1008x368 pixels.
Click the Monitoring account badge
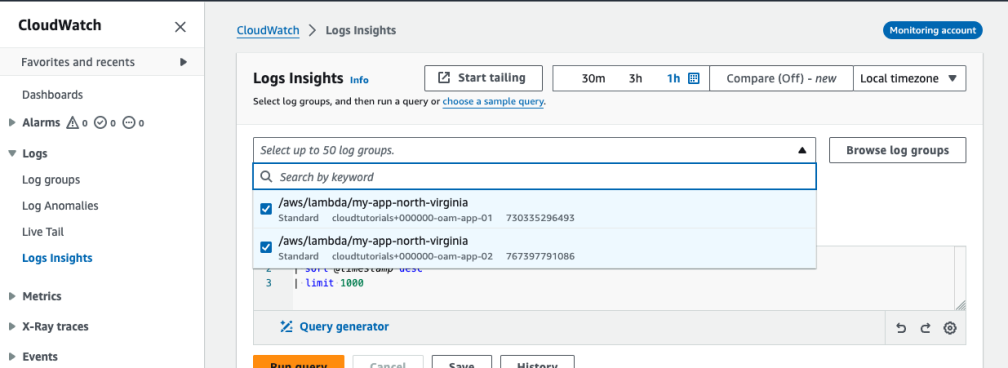[x=932, y=30]
